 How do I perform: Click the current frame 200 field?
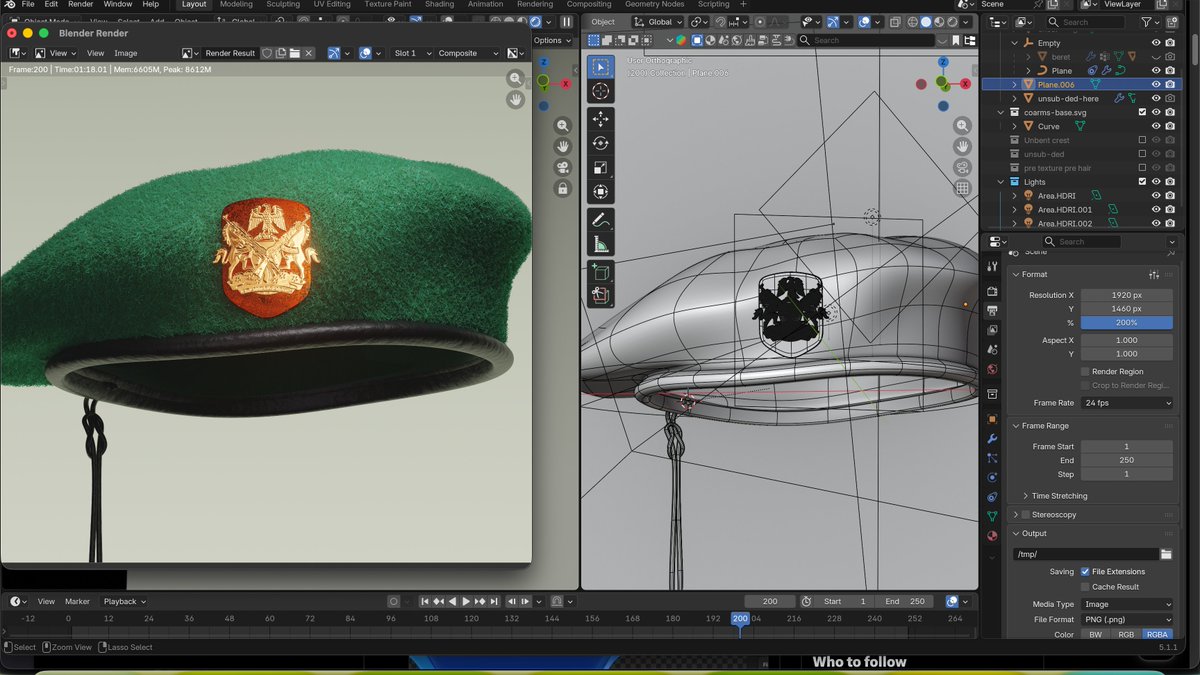[x=770, y=602]
